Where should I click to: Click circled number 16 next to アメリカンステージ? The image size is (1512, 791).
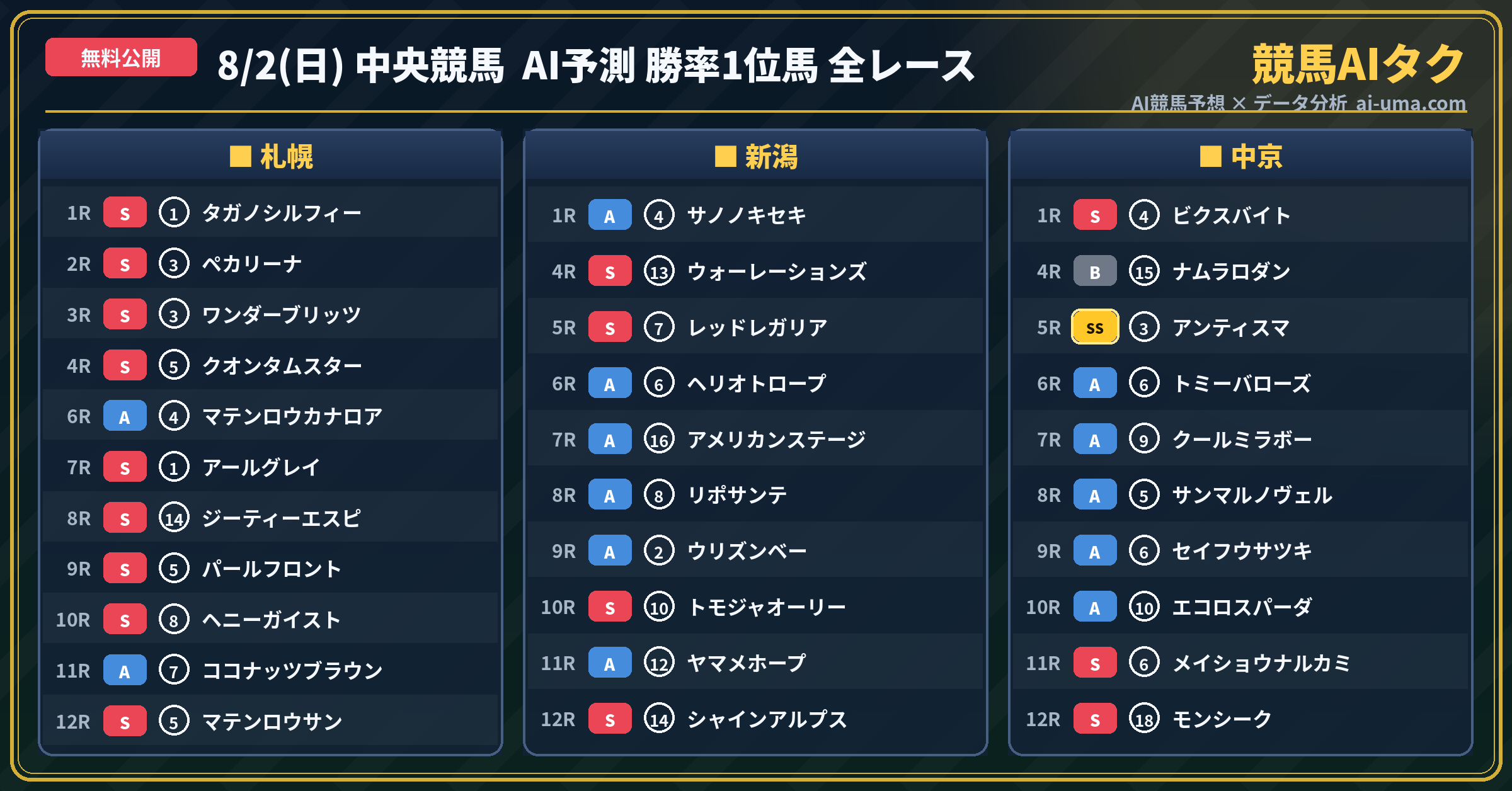[x=659, y=440]
